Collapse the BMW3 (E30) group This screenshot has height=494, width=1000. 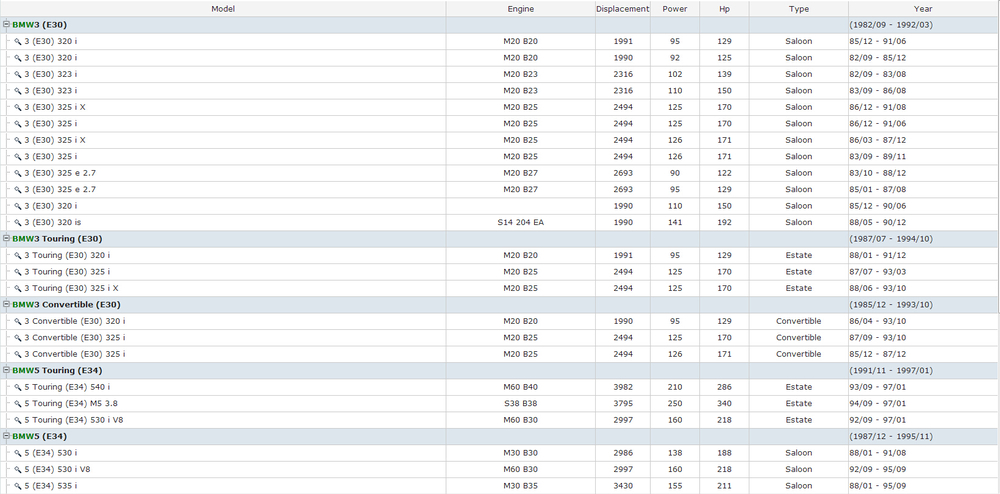(x=7, y=25)
